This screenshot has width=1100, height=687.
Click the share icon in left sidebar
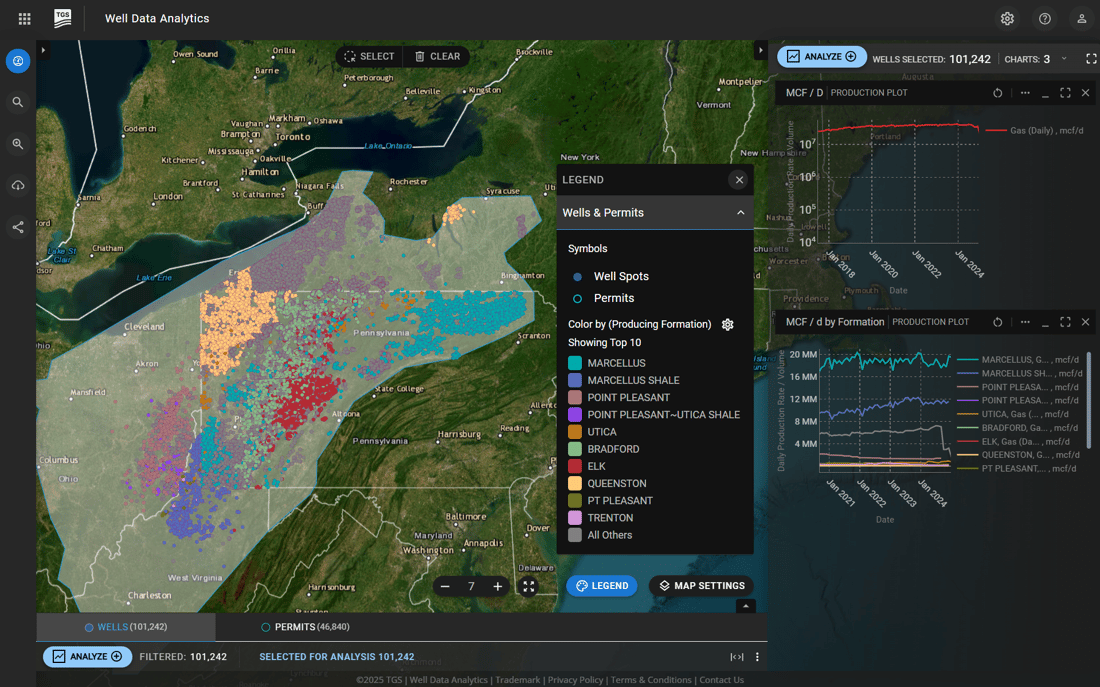click(x=18, y=227)
